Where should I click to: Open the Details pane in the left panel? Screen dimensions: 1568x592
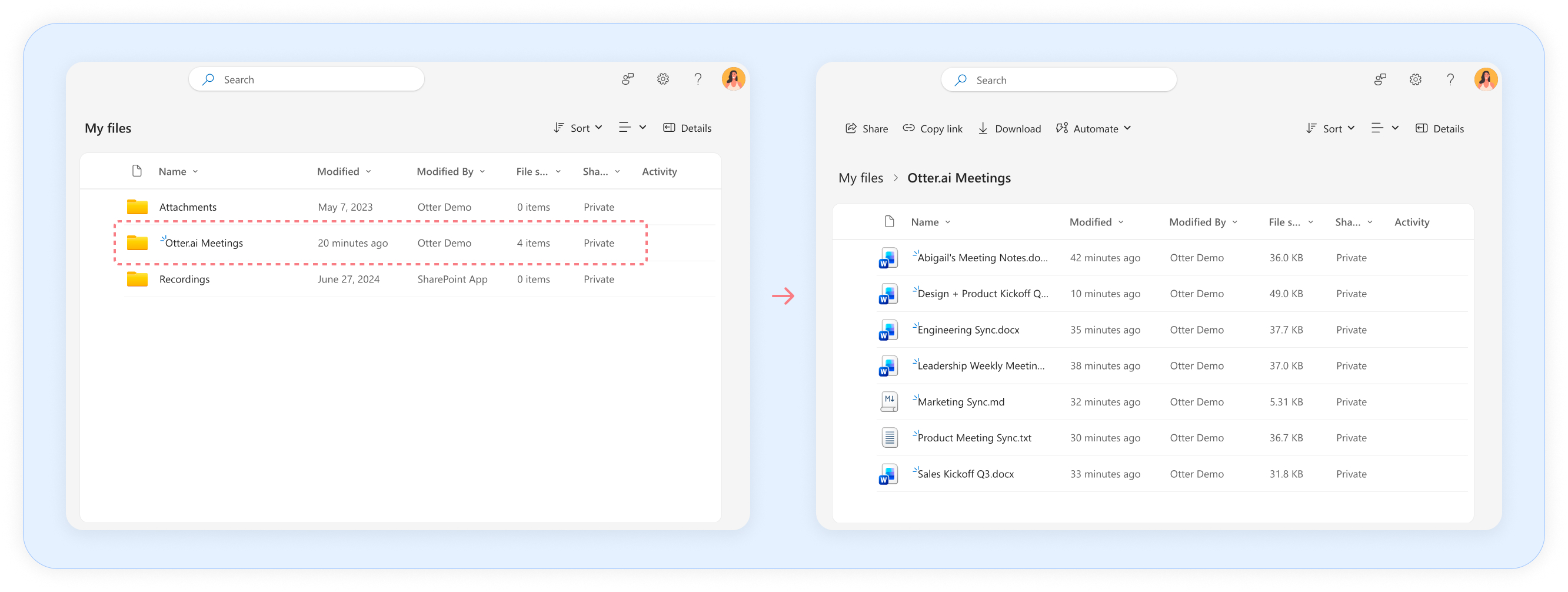click(687, 128)
